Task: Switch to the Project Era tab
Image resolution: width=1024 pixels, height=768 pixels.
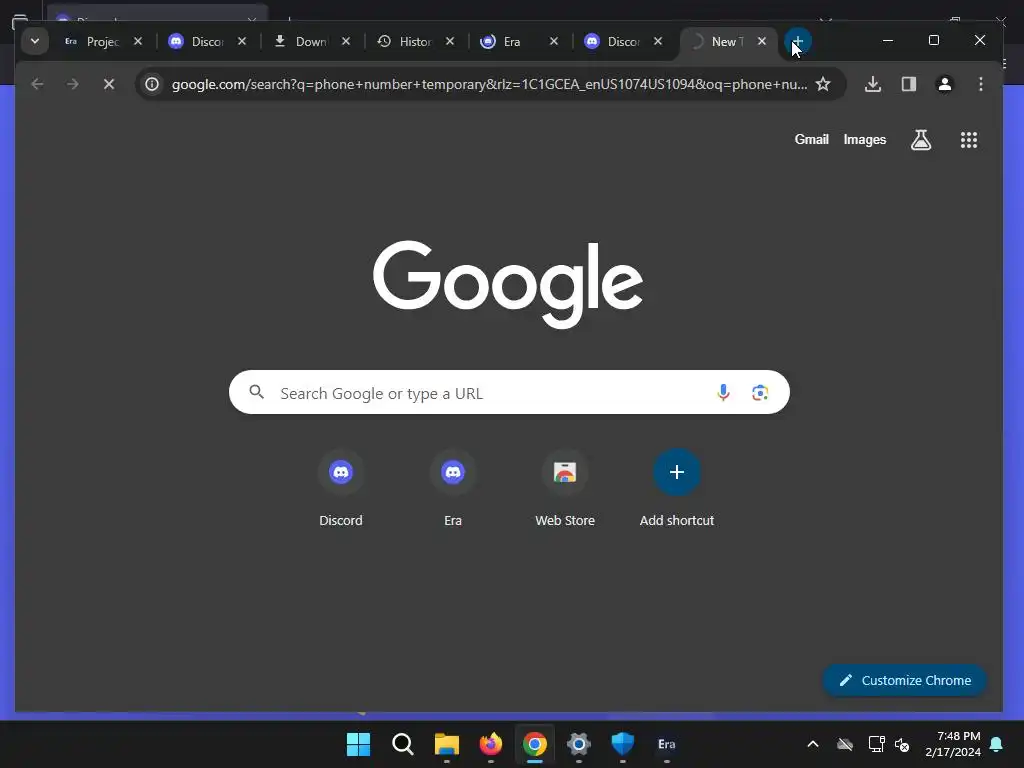Action: [x=92, y=41]
